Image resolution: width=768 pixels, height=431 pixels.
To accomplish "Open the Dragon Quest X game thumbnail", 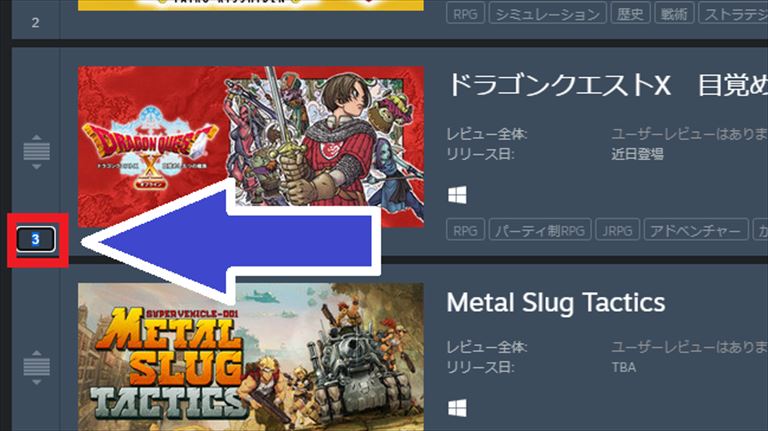I will (251, 146).
